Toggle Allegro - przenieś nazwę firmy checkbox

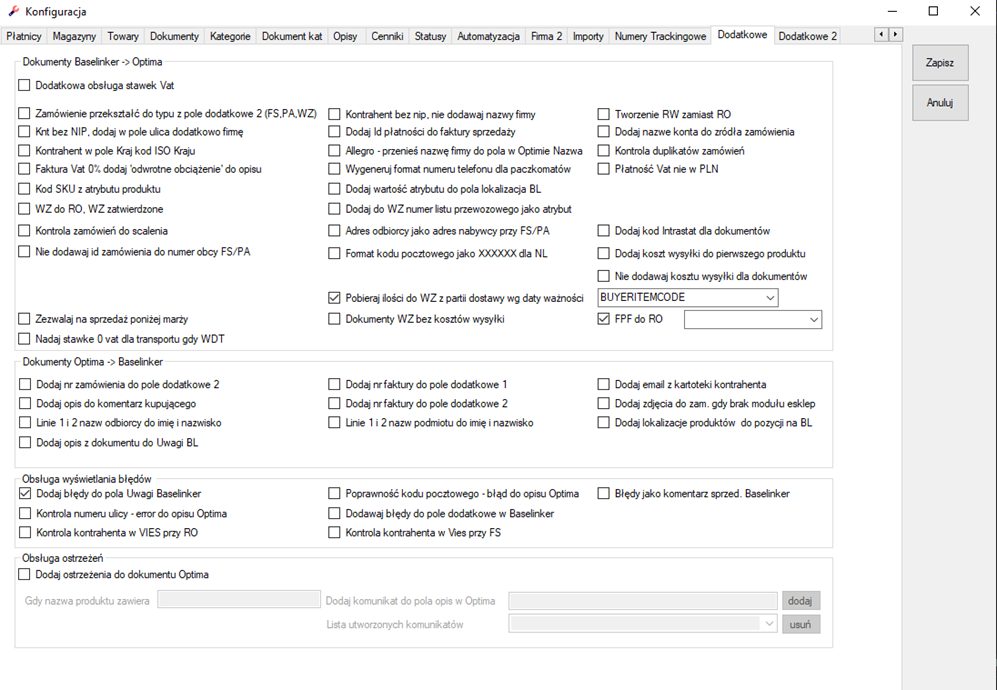[334, 151]
